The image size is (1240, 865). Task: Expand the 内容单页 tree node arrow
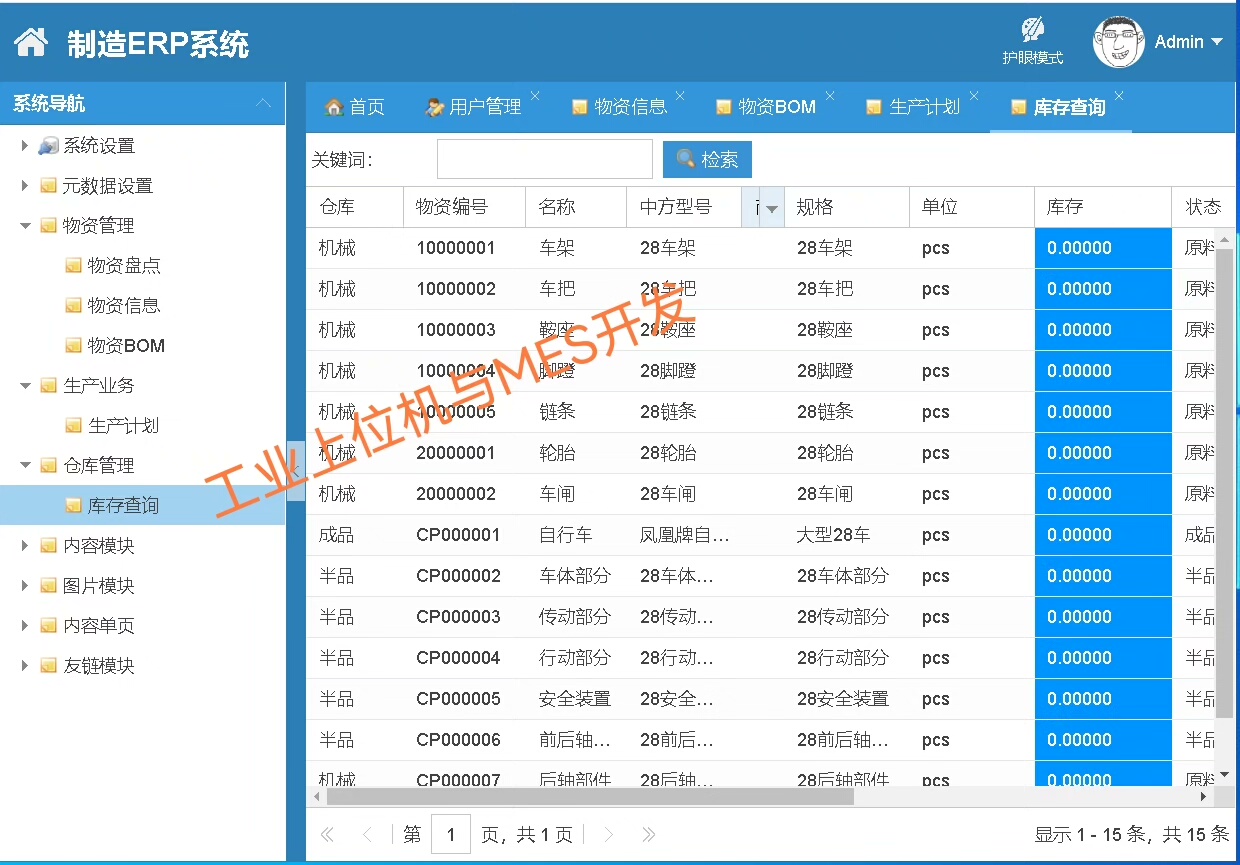(x=25, y=626)
